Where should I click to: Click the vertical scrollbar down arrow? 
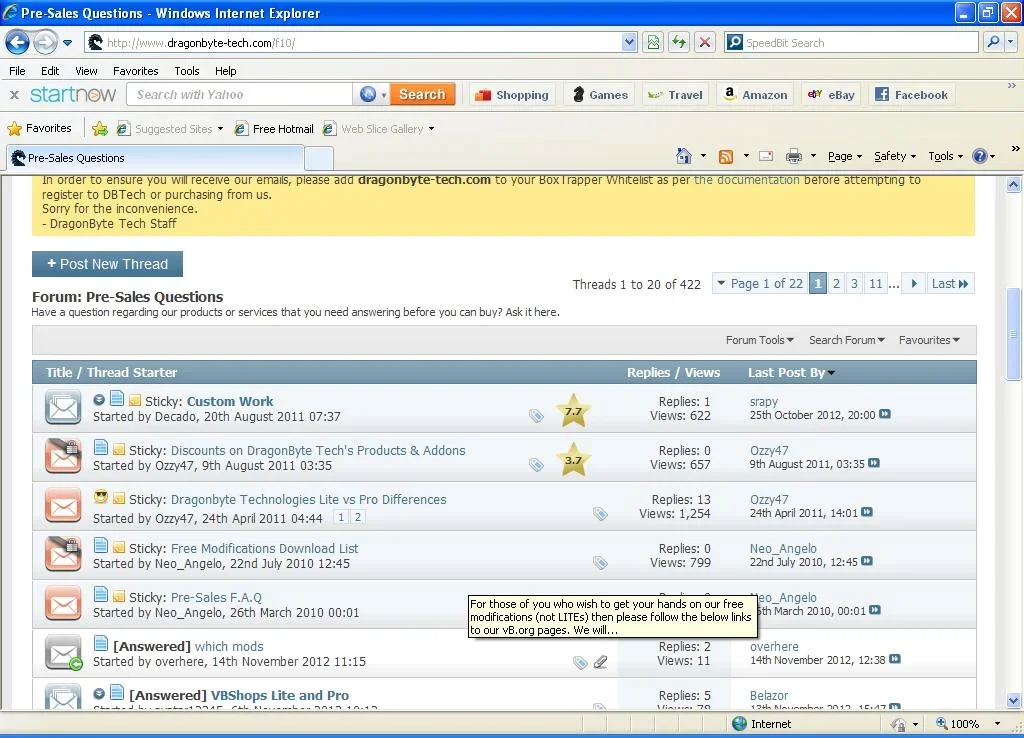tap(1013, 700)
